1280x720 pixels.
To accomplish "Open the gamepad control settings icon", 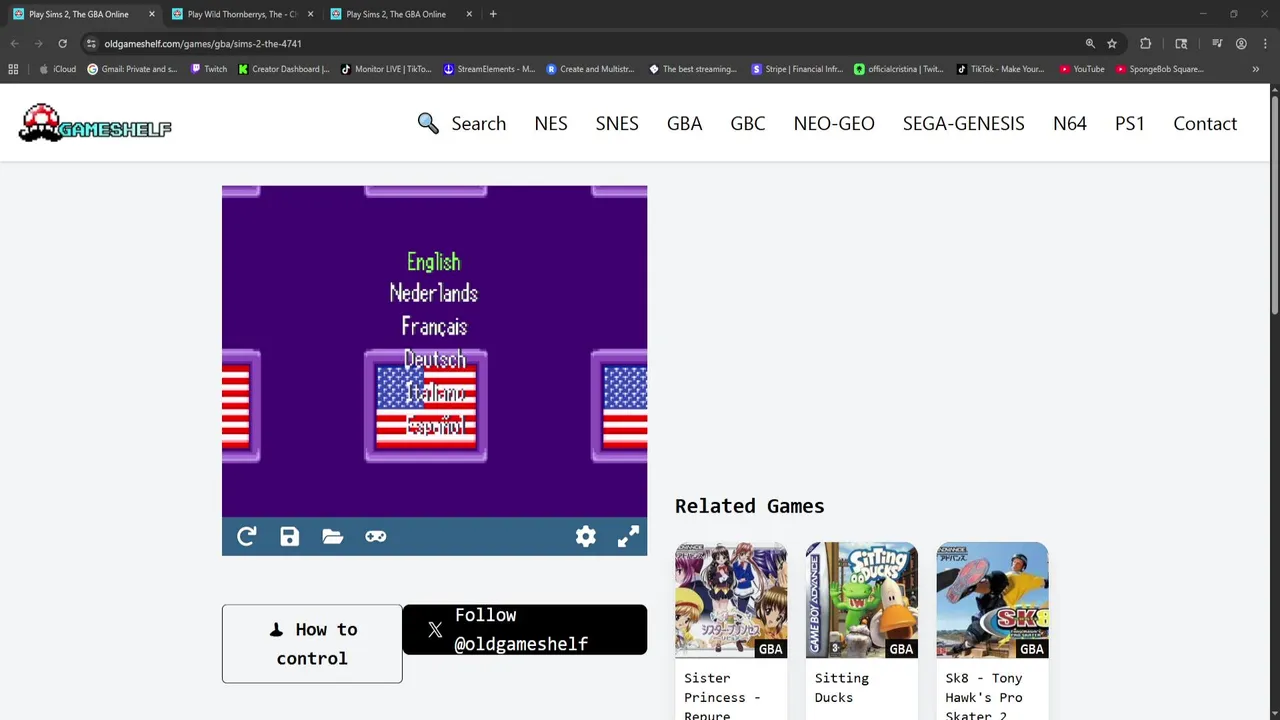I will pos(375,537).
